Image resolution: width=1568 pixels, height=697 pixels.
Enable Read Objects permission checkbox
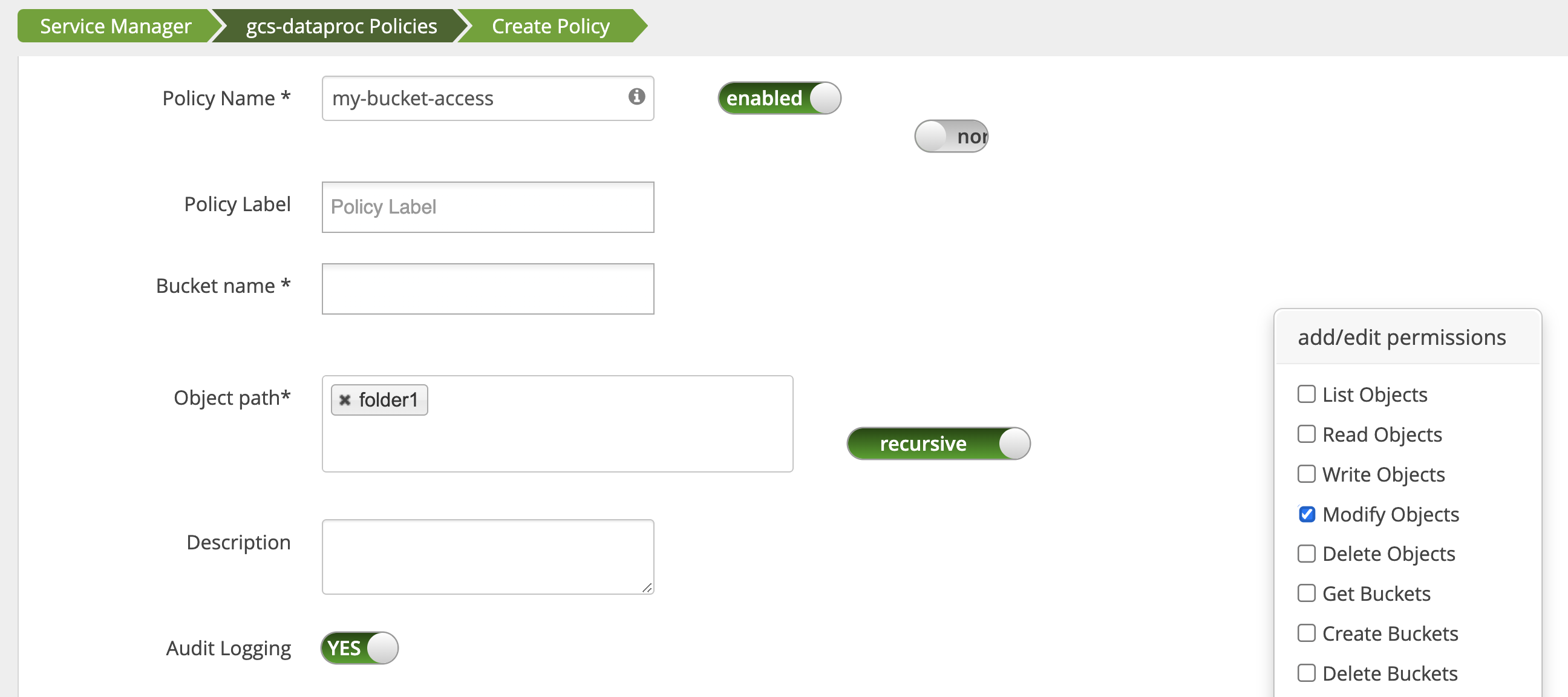click(x=1306, y=434)
